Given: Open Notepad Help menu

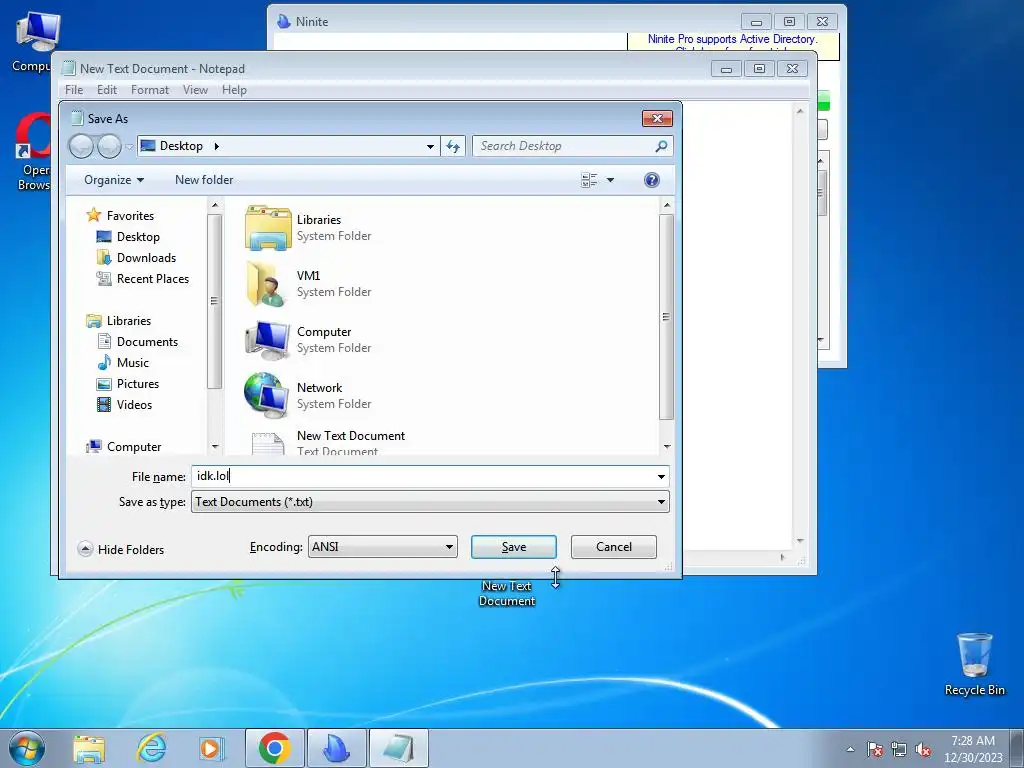Looking at the screenshot, I should 234,90.
